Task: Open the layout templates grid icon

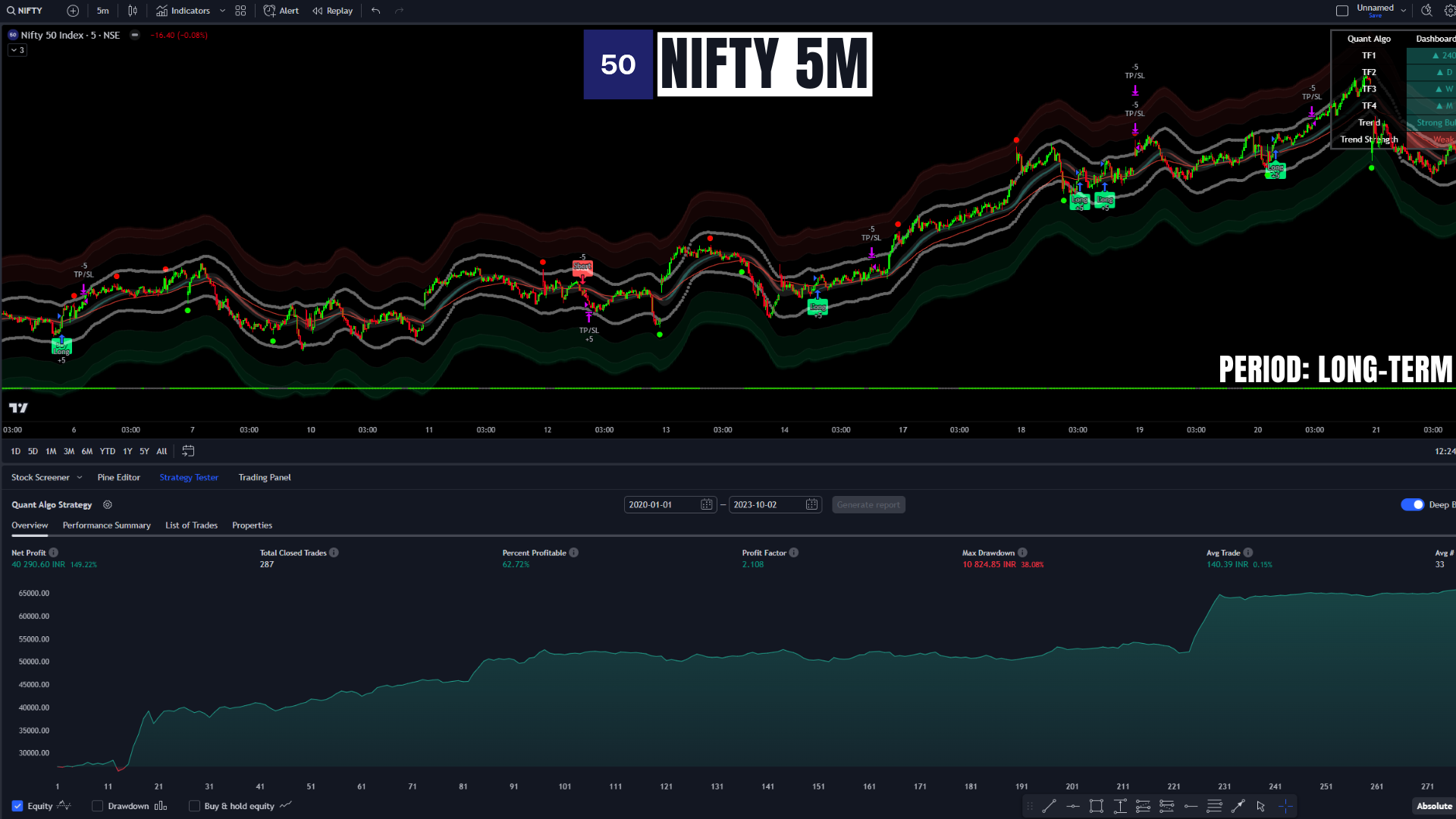Action: [x=240, y=11]
